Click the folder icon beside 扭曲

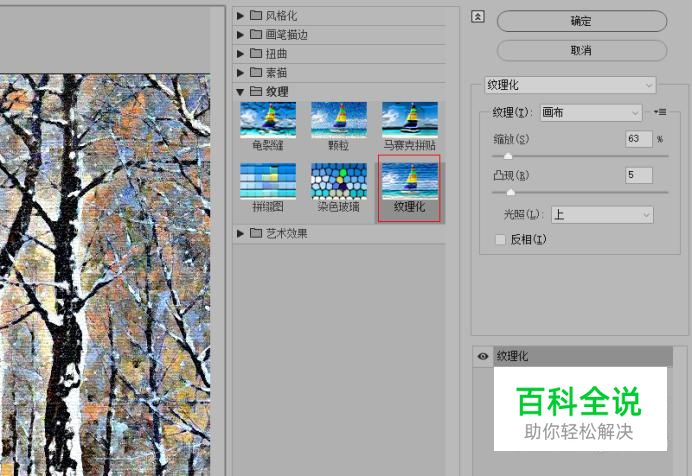[256, 53]
